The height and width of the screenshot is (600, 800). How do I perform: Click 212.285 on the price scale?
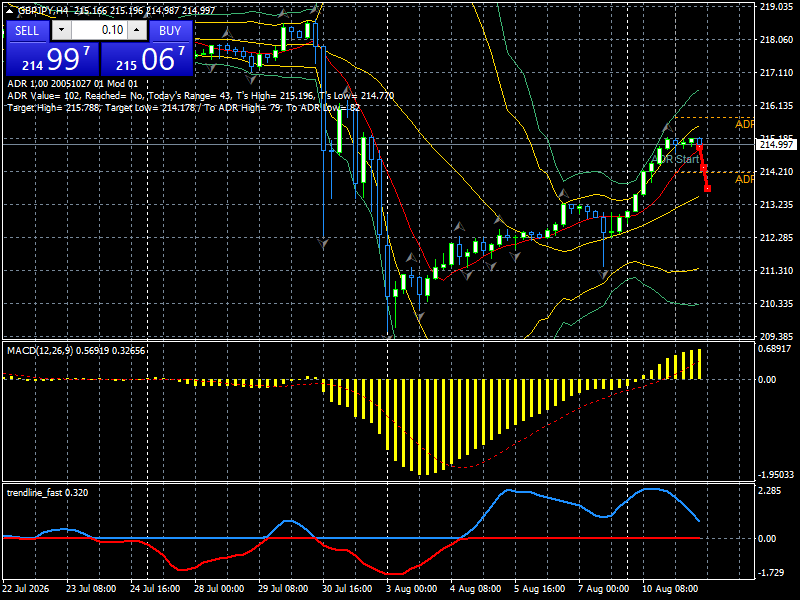coord(777,238)
